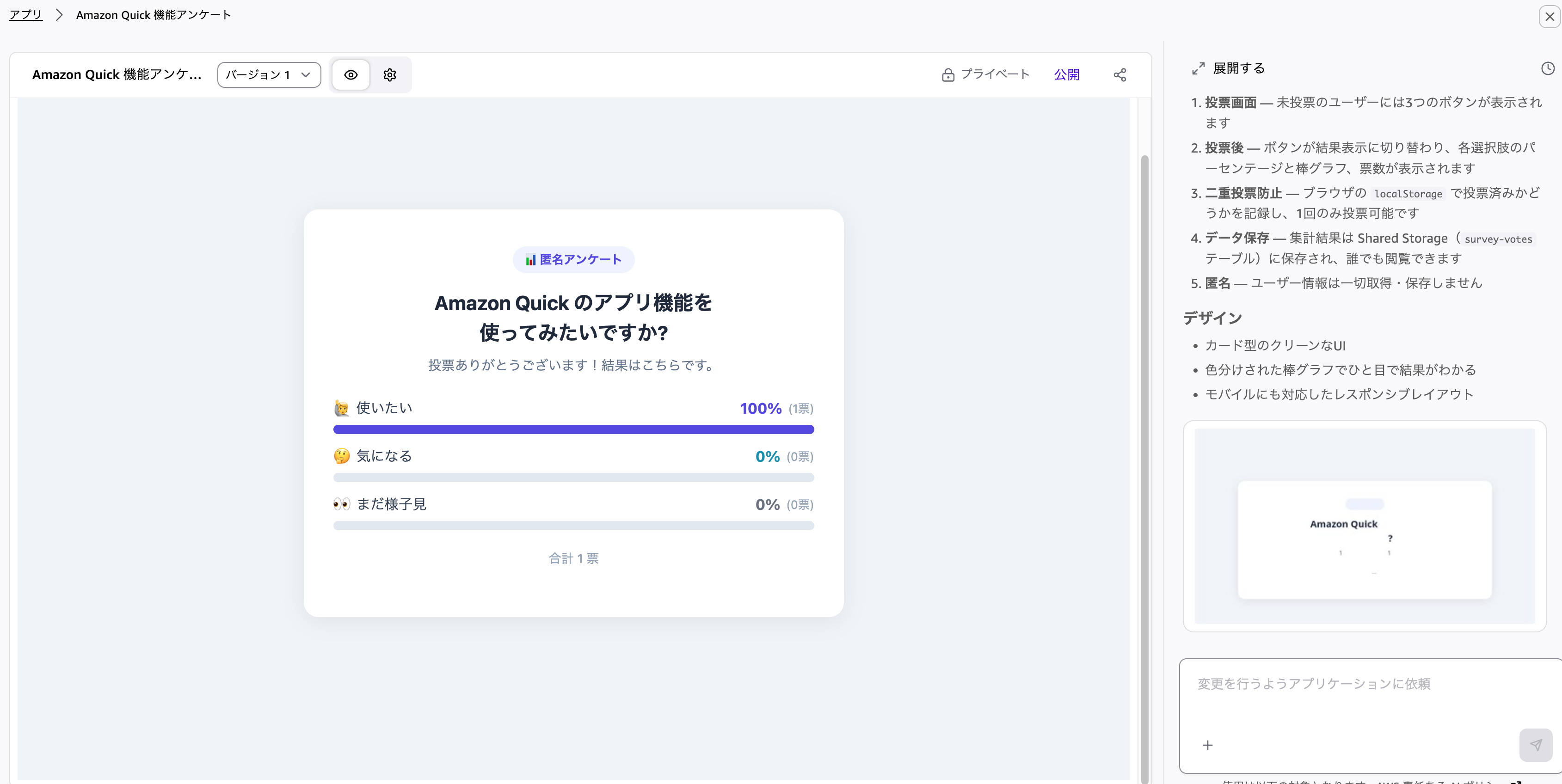Click the まだ様子見 result bar
Viewport: 1562px width, 784px height.
pos(574,525)
